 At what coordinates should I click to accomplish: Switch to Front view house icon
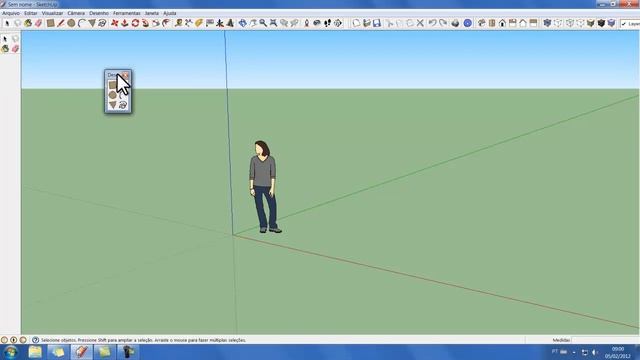tap(502, 23)
